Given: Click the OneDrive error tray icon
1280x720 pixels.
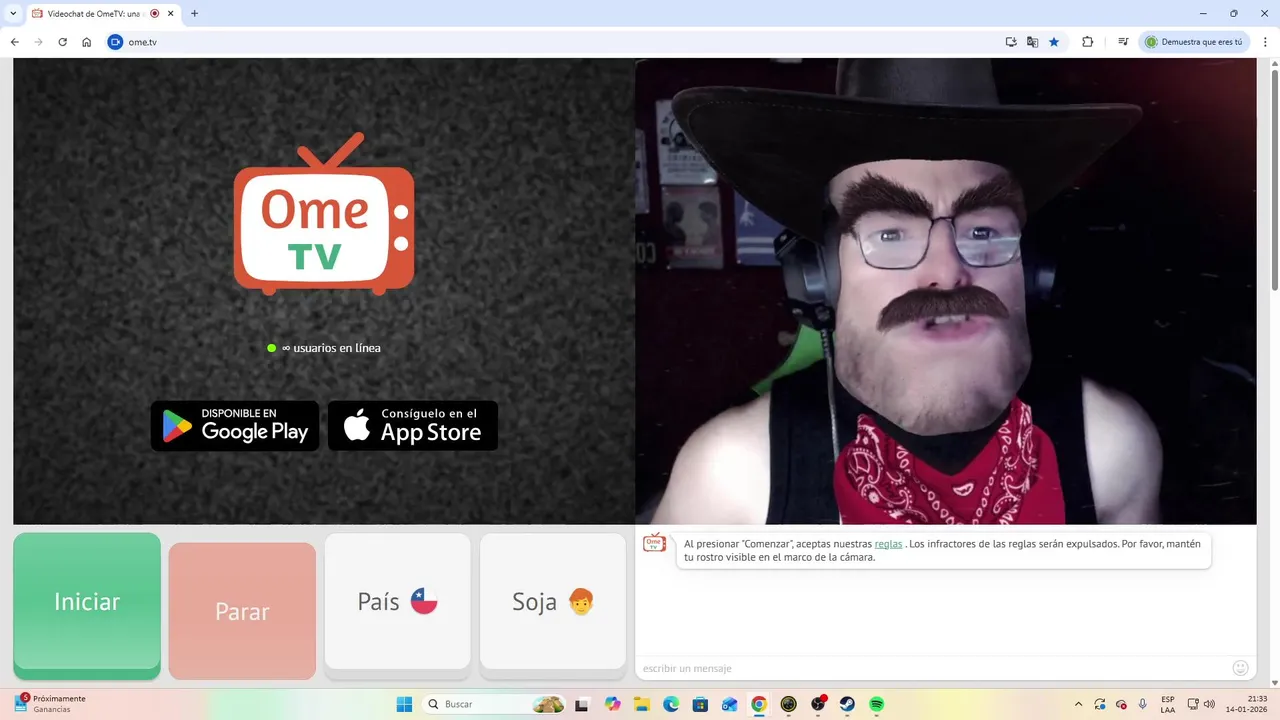Looking at the screenshot, I should click(x=1121, y=704).
